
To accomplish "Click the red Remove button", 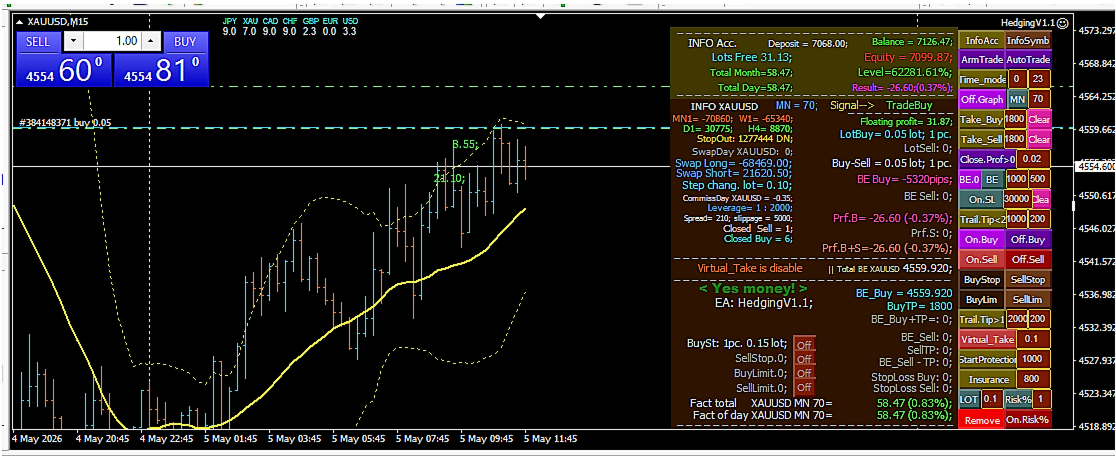I will (x=982, y=420).
